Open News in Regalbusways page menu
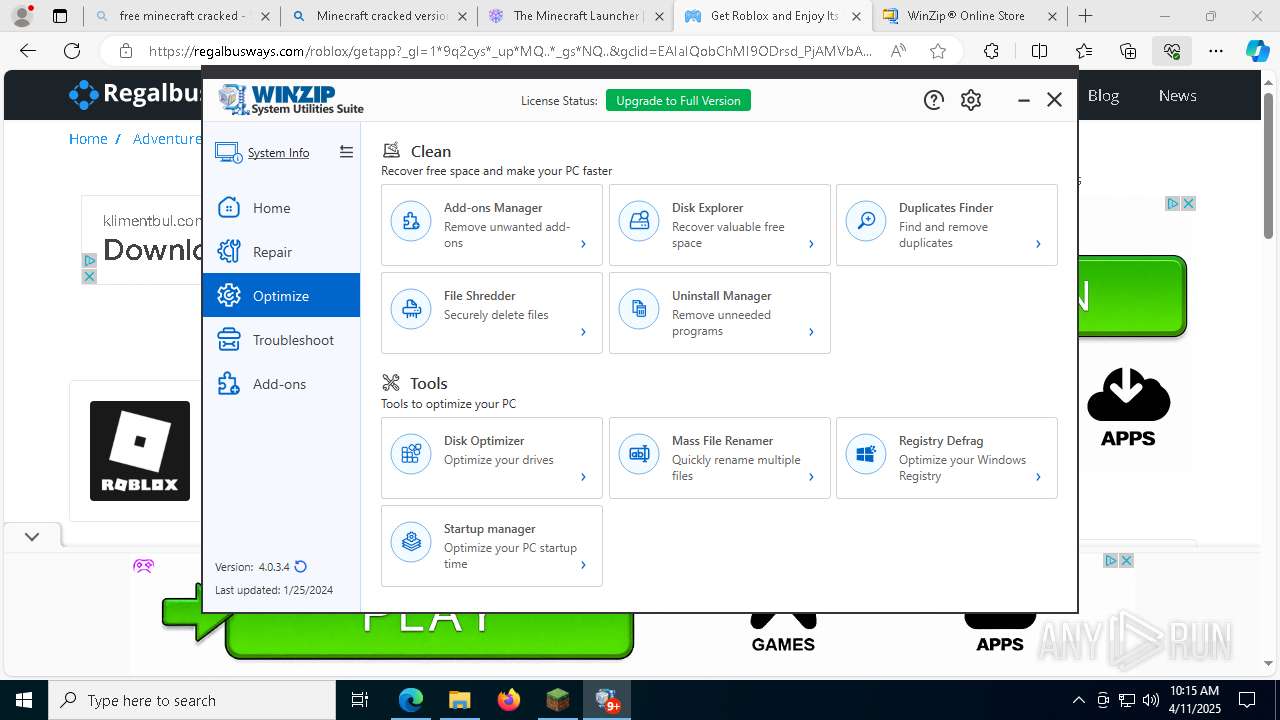Screen dimensions: 1280x720 [1177, 95]
